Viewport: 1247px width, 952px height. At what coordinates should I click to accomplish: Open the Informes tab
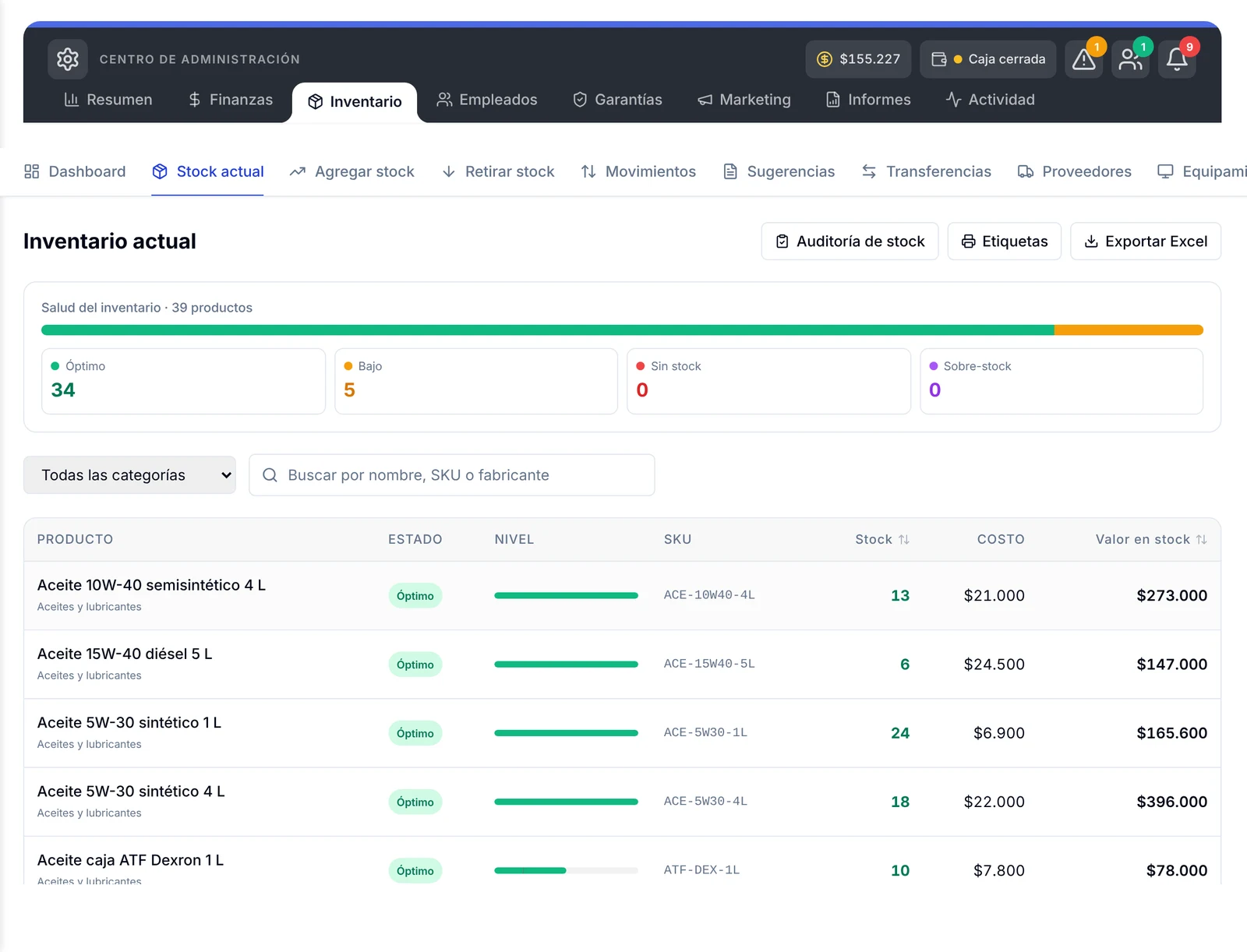tap(869, 100)
